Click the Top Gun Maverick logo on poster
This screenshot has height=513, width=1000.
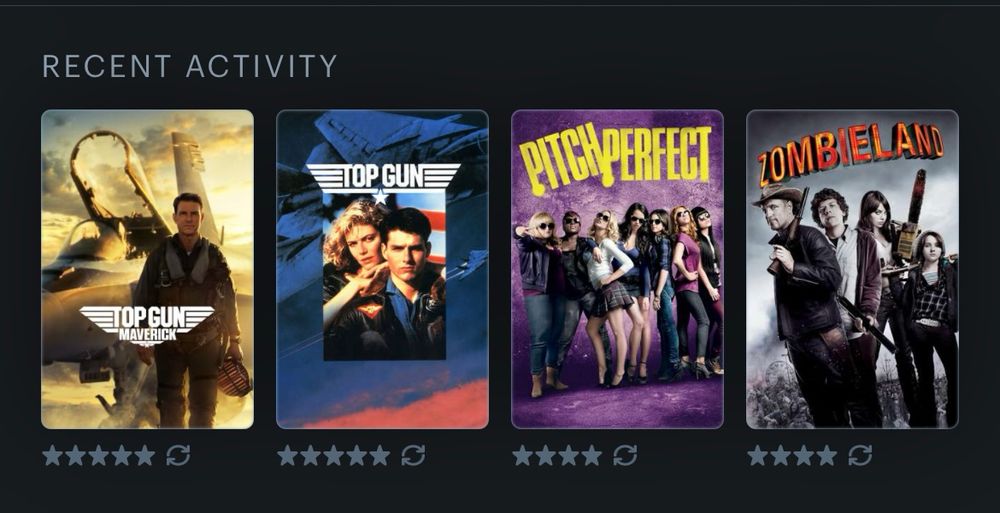(147, 325)
